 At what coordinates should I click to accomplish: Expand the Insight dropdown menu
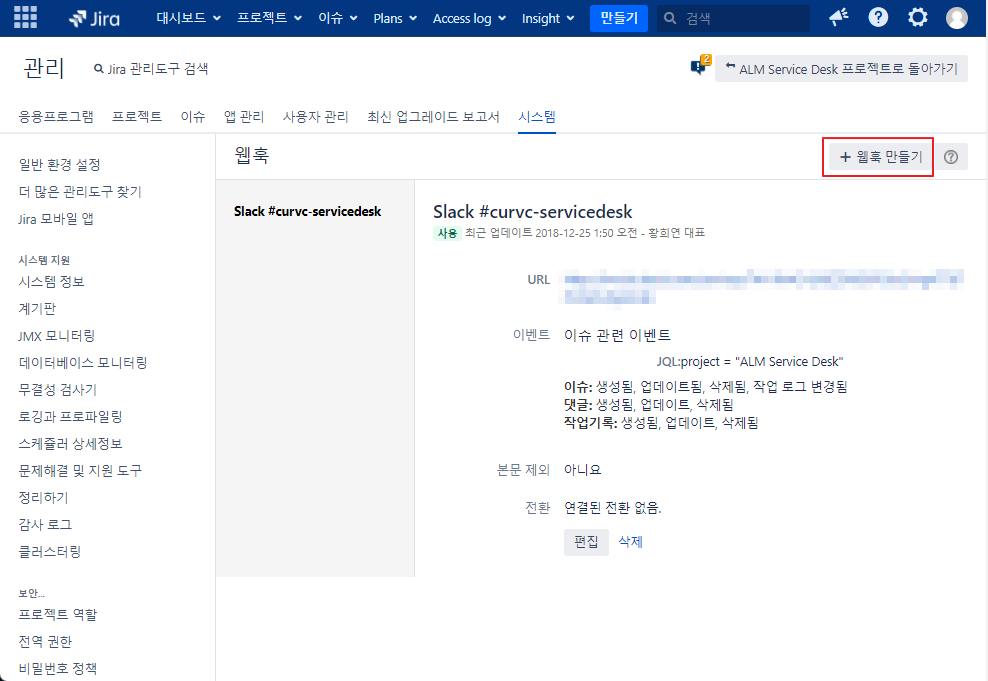[x=548, y=18]
